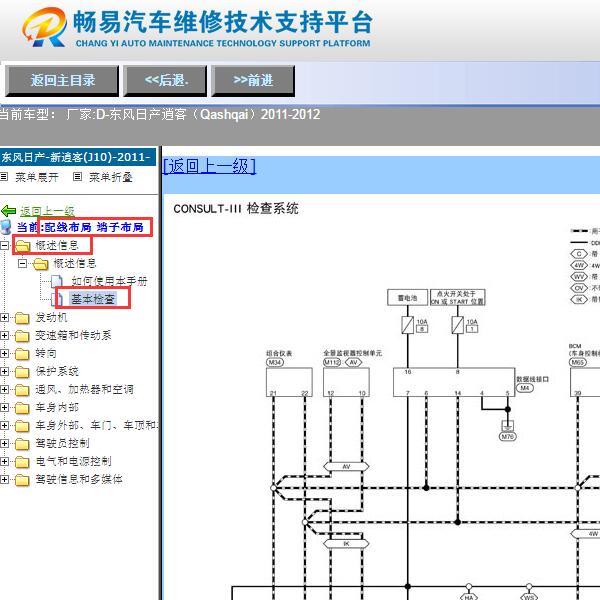
Task: Expand the 车身内部 tree node
Action: (x=4, y=408)
